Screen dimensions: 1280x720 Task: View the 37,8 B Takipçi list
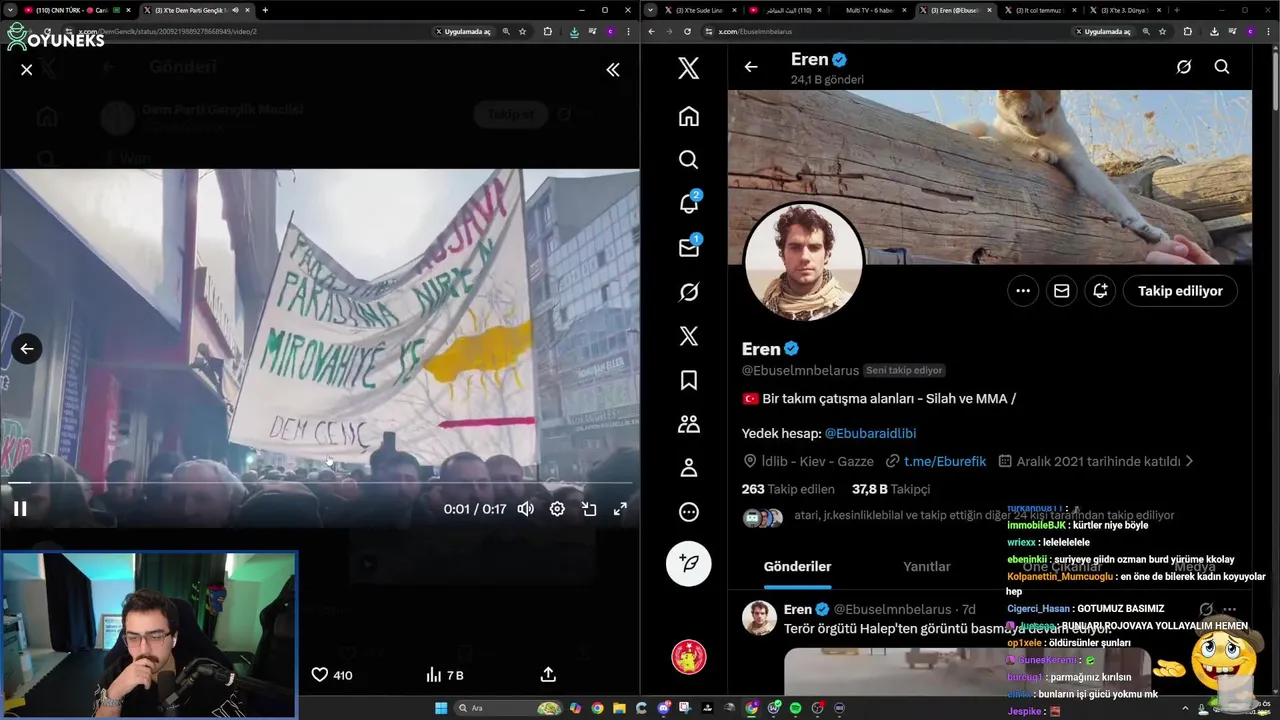click(891, 489)
